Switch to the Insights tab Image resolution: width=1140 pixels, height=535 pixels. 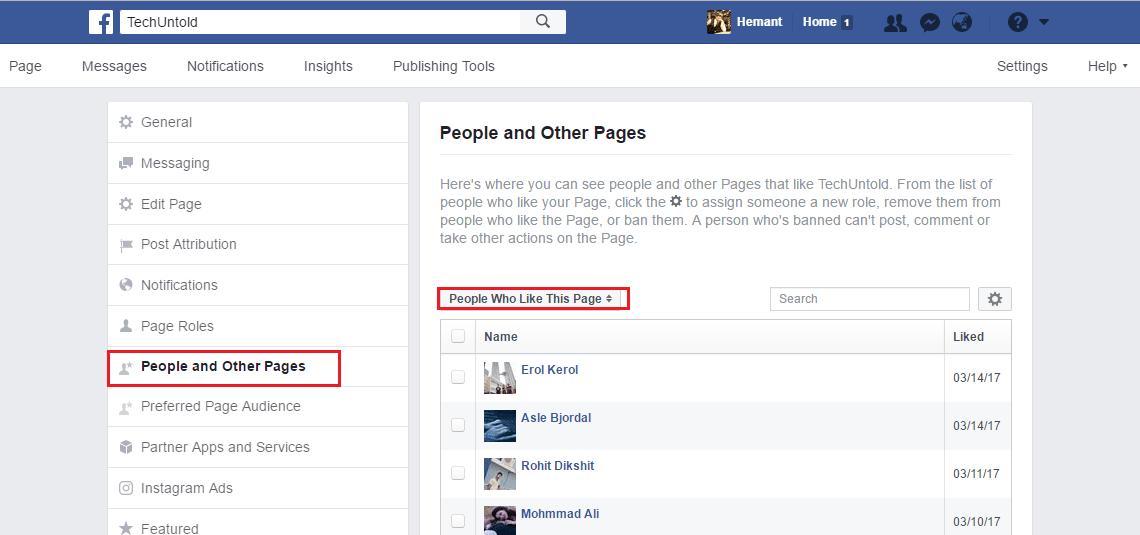click(329, 66)
